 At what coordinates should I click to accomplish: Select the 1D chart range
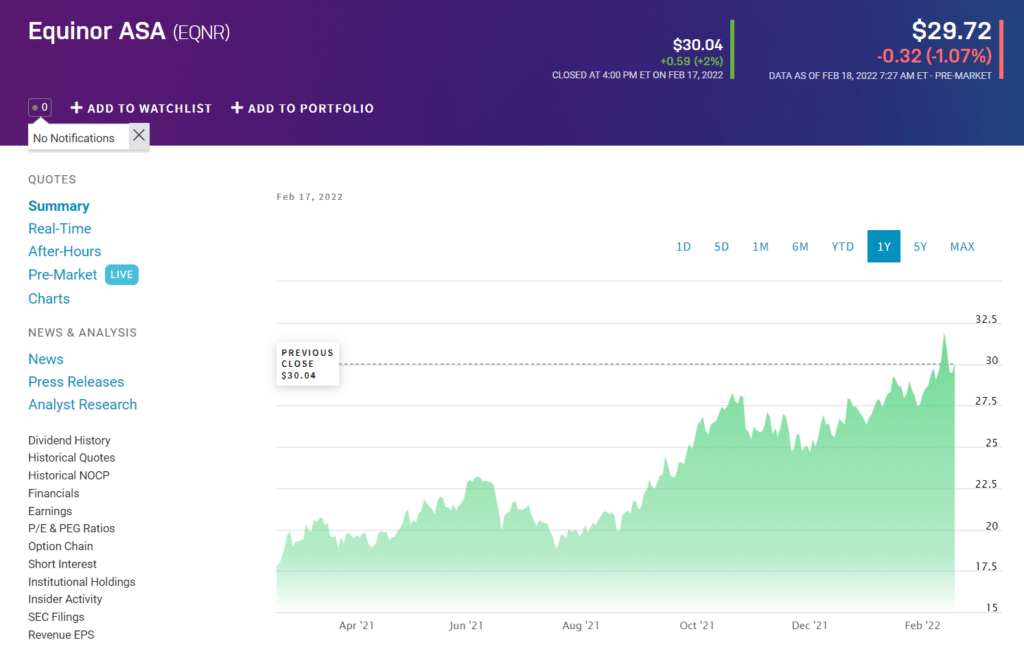point(683,247)
